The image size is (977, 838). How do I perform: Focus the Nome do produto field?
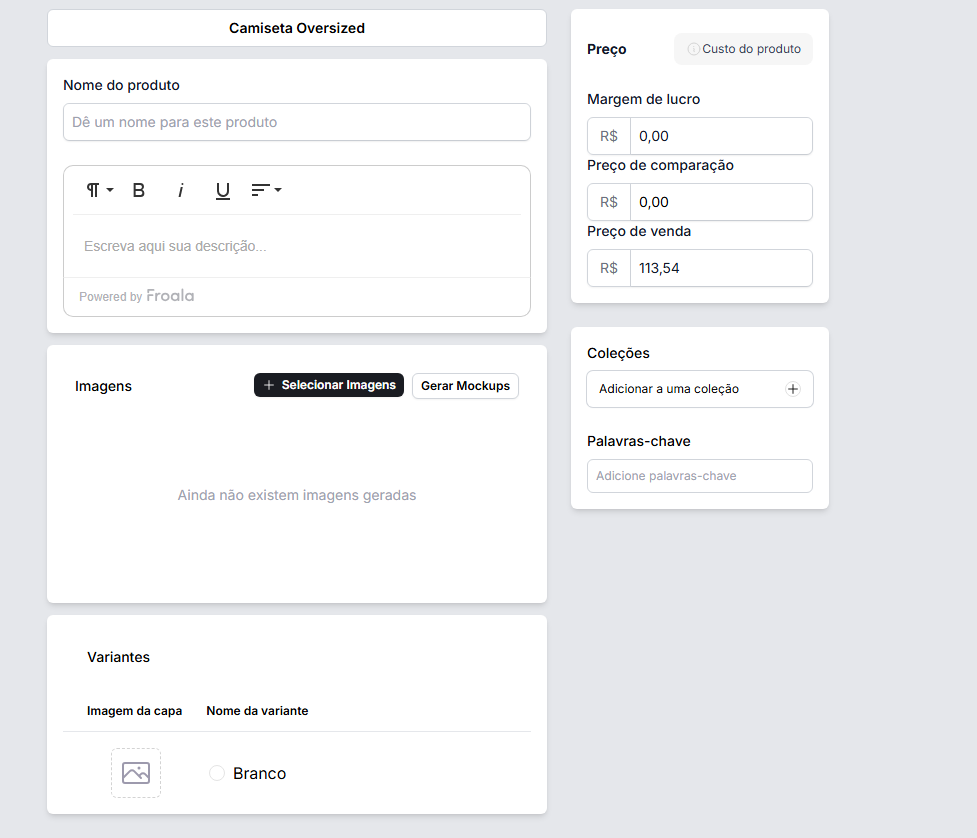tap(297, 122)
